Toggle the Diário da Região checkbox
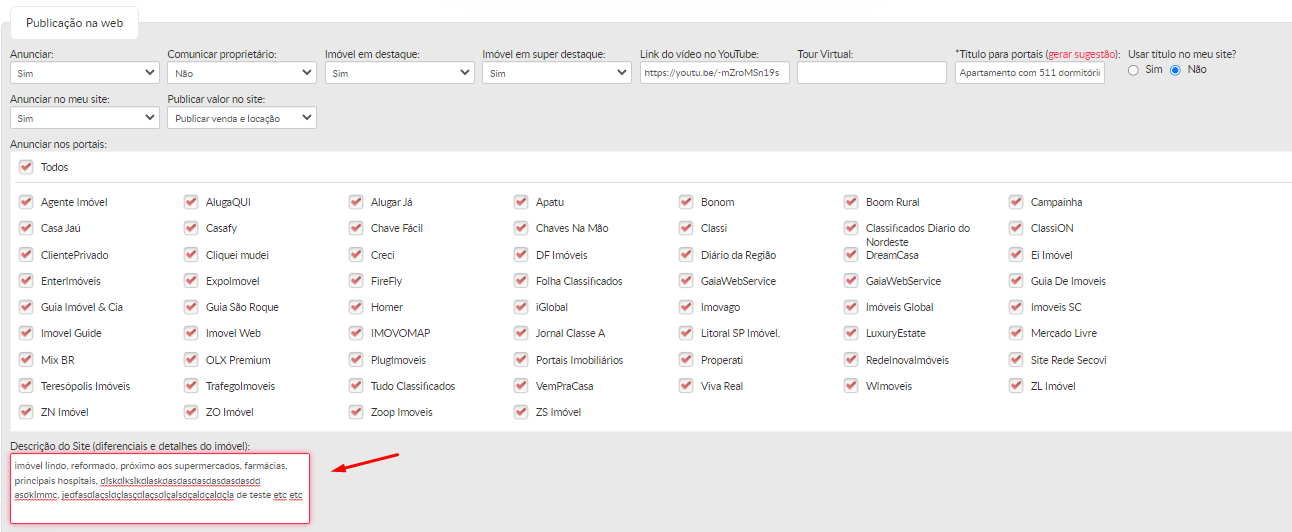1292x532 pixels. point(686,255)
